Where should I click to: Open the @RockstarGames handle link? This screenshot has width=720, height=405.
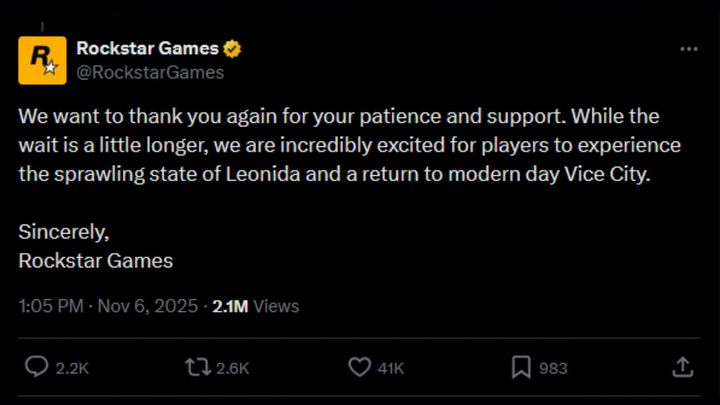[x=150, y=72]
